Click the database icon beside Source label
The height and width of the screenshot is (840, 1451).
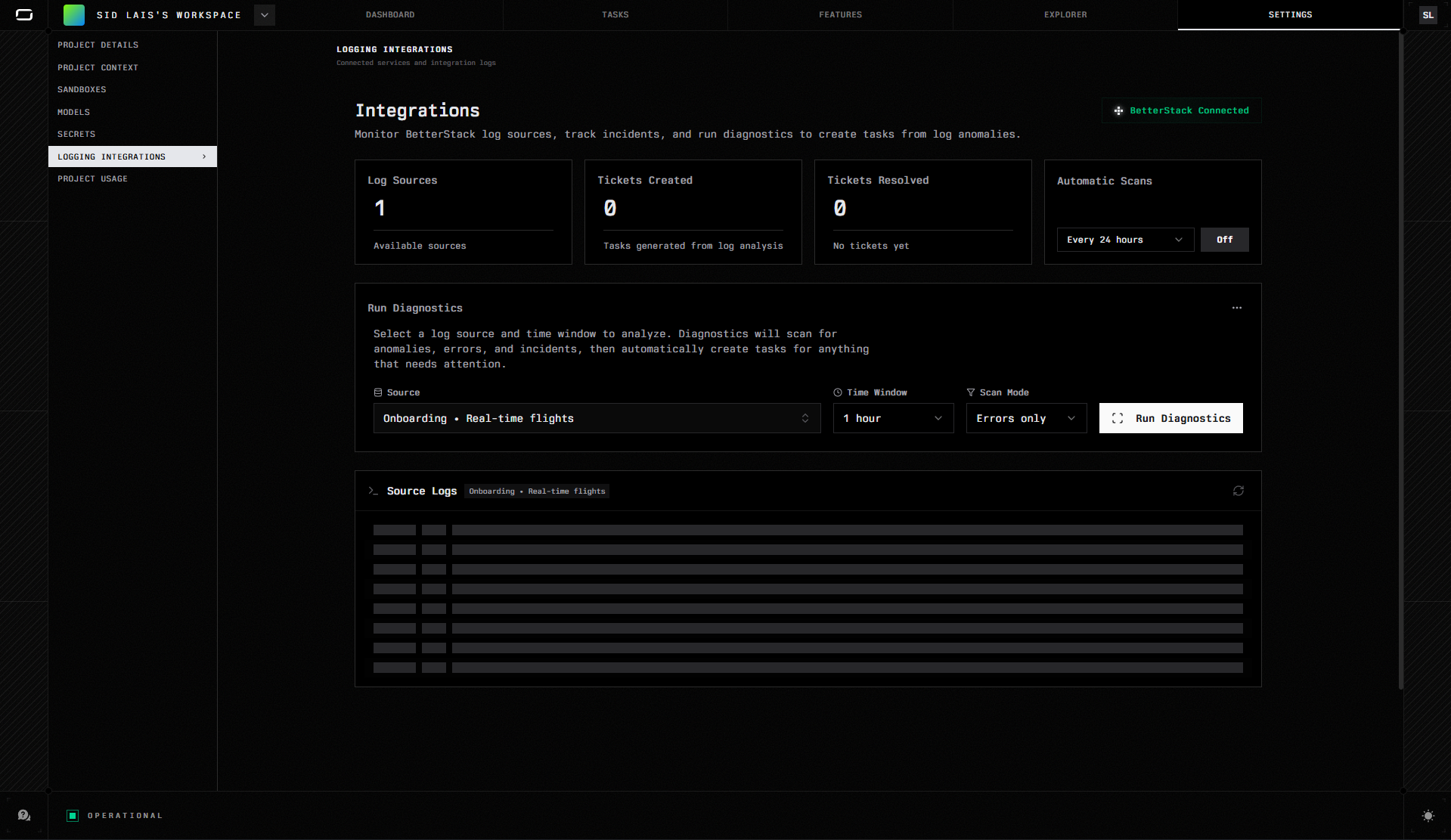pos(378,392)
